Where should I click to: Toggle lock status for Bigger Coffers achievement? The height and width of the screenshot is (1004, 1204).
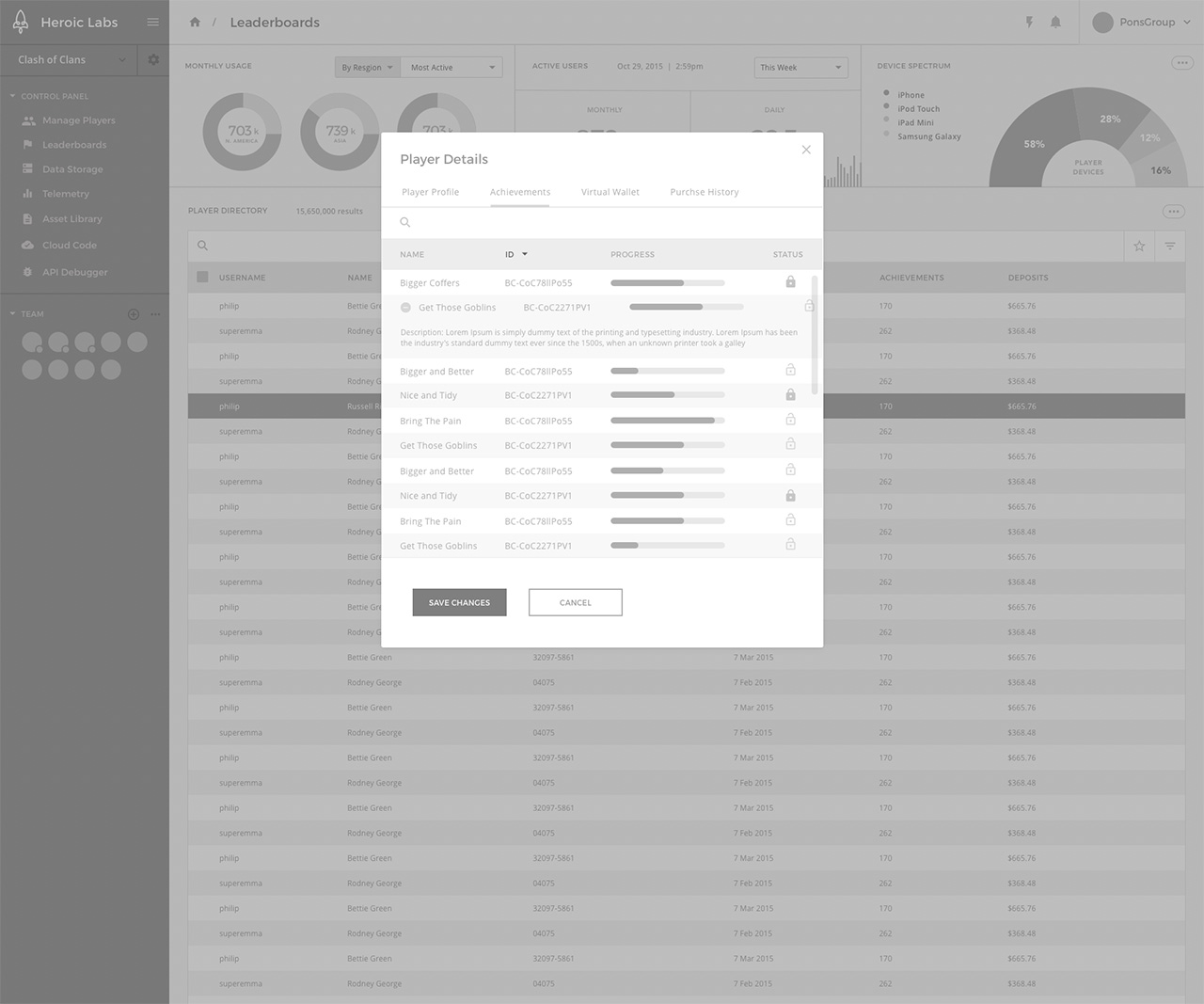click(790, 282)
